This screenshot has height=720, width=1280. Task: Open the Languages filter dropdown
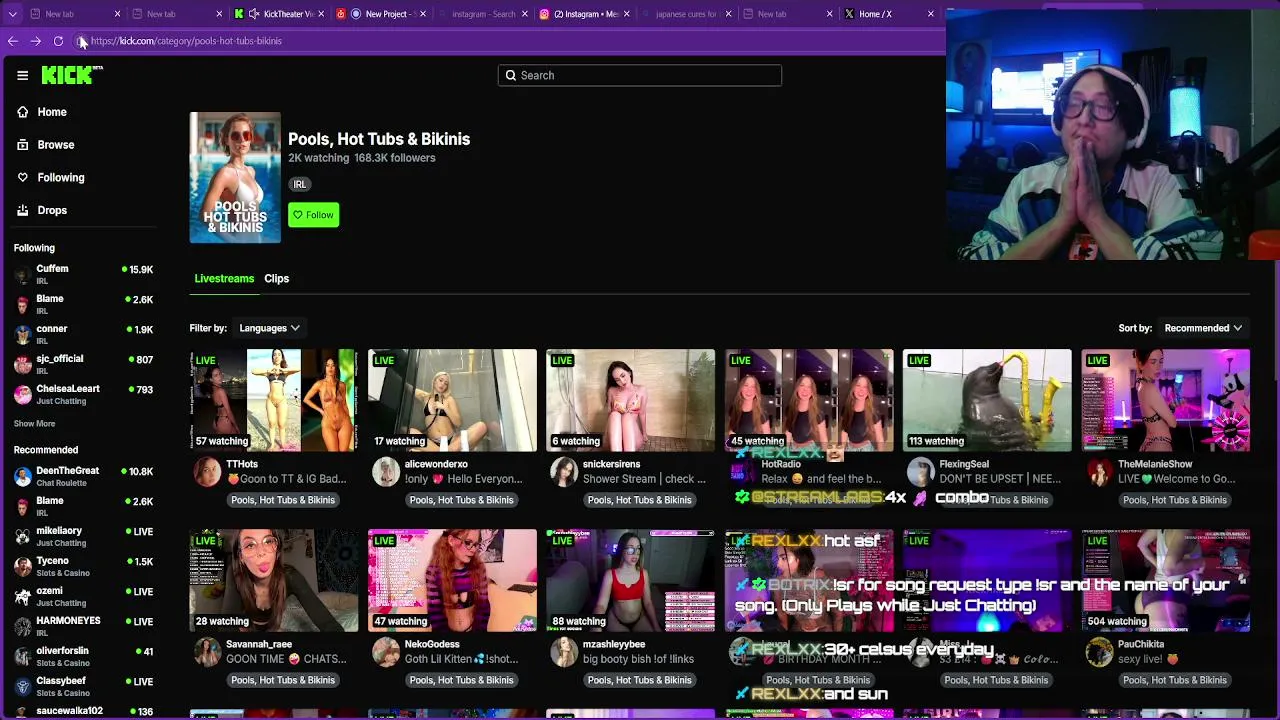269,328
